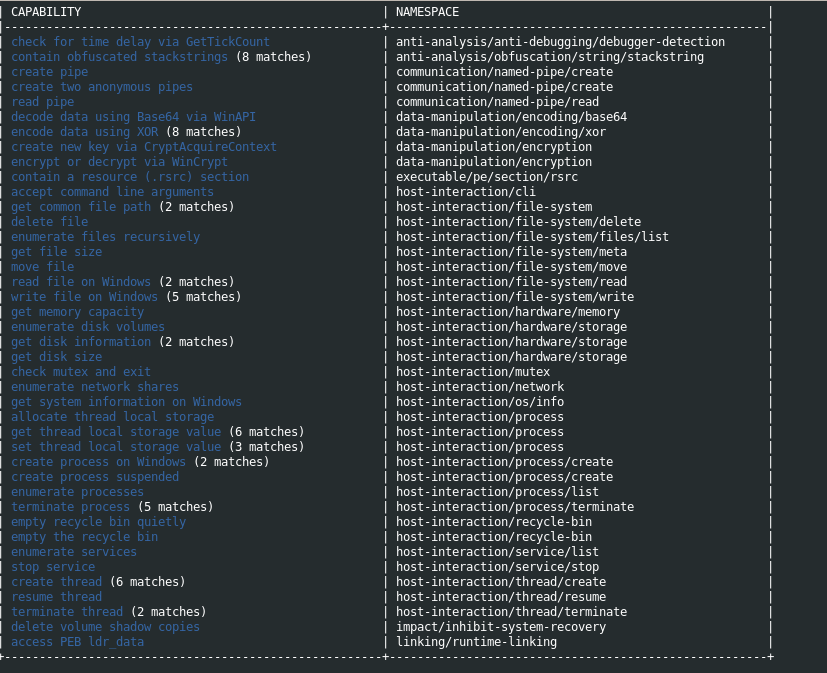Viewport: 827px width, 673px height.
Task: Click 'decode data using Base64 via WinAPI'
Action: tap(133, 117)
